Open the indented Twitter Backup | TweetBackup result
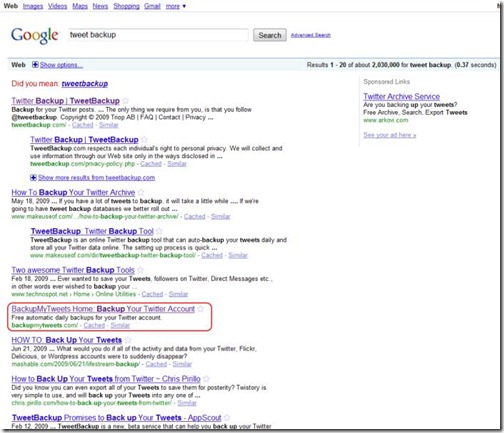The height and width of the screenshot is (433, 504). pos(84,139)
